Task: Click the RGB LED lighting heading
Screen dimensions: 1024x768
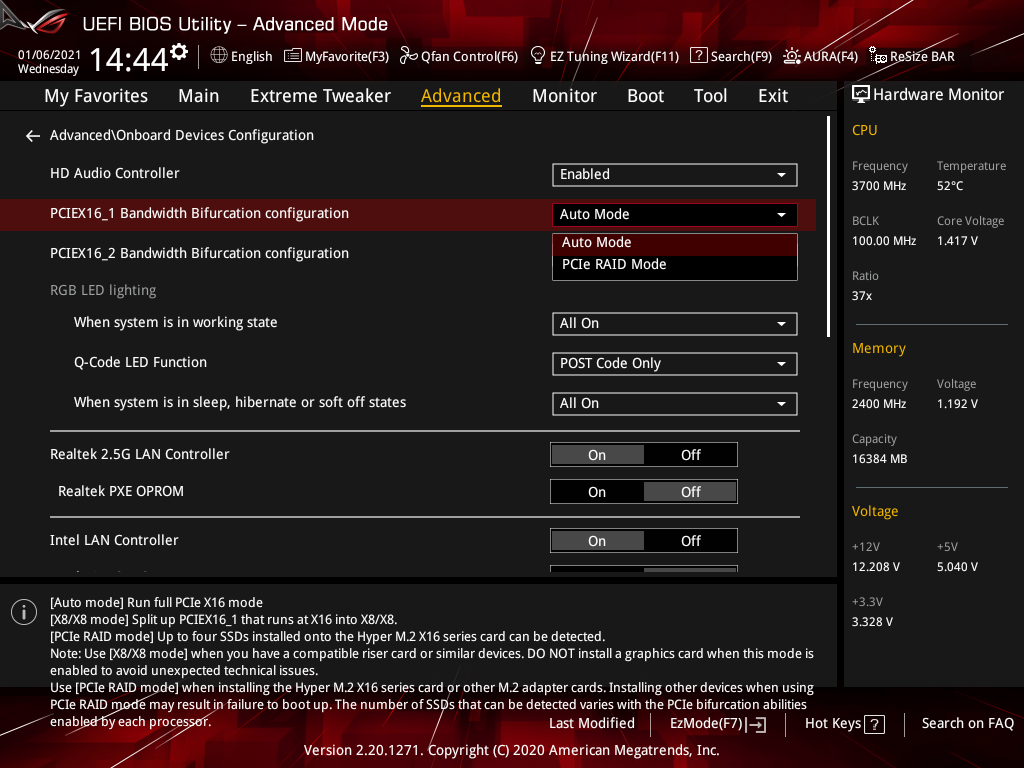Action: [x=103, y=291]
